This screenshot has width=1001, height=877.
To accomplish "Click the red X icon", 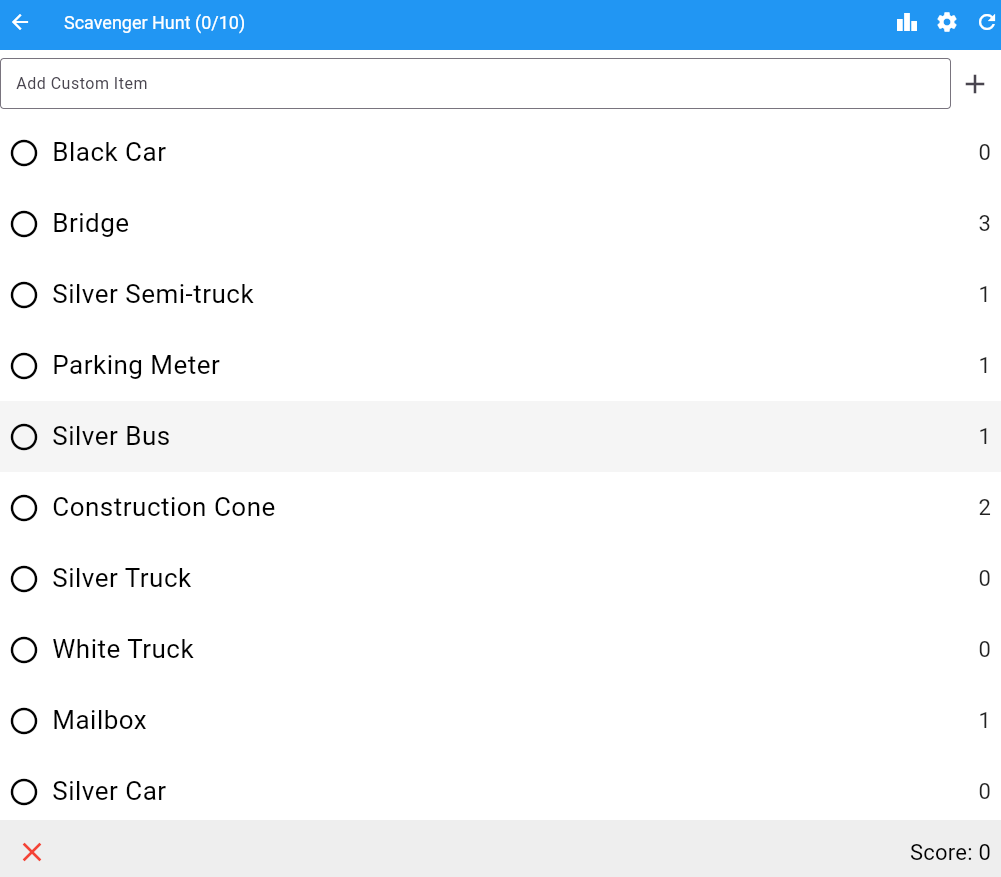I will (x=32, y=852).
